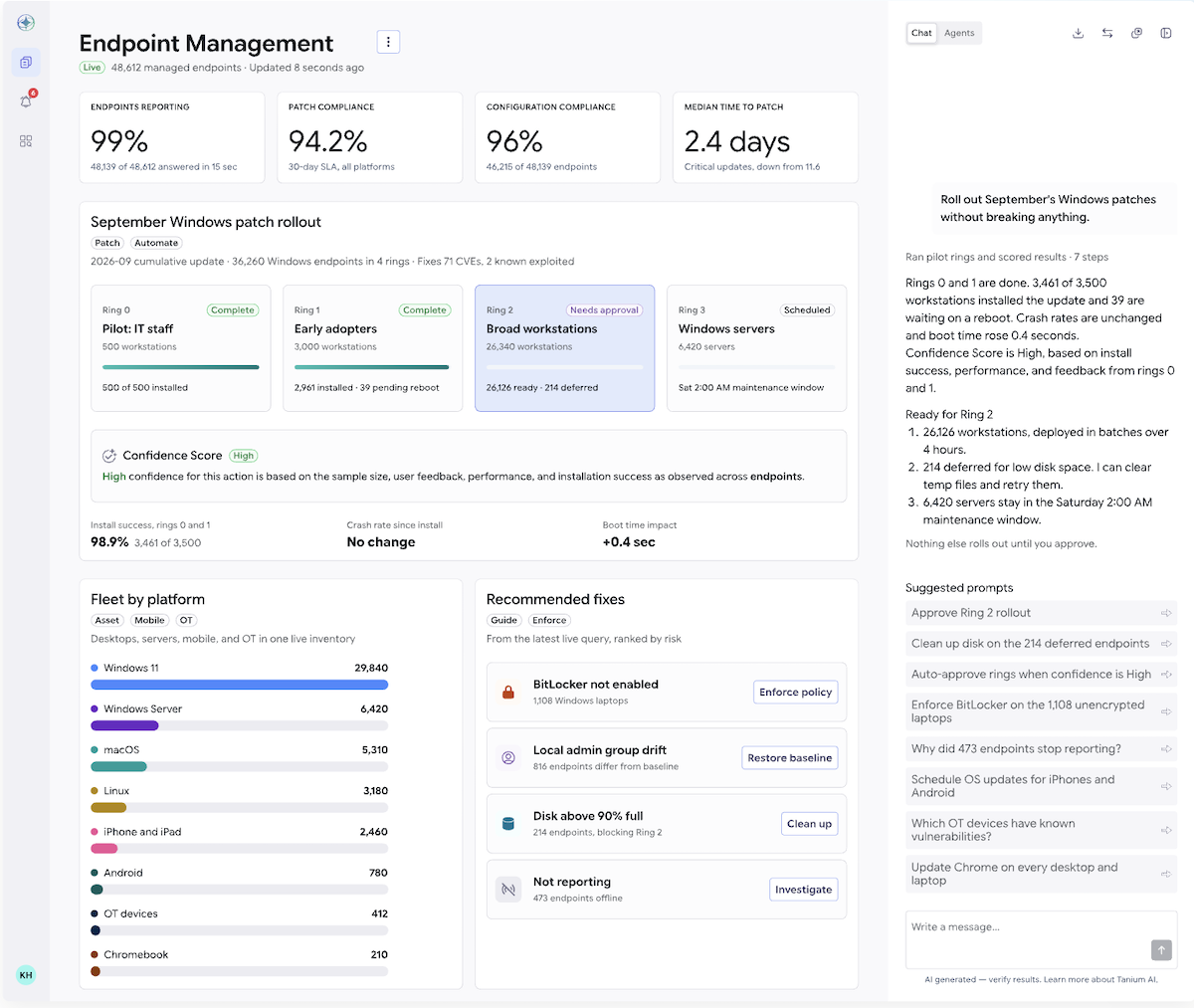Click Restore baseline for admin group drift
Viewport: 1194px width, 1008px height.
pos(789,758)
